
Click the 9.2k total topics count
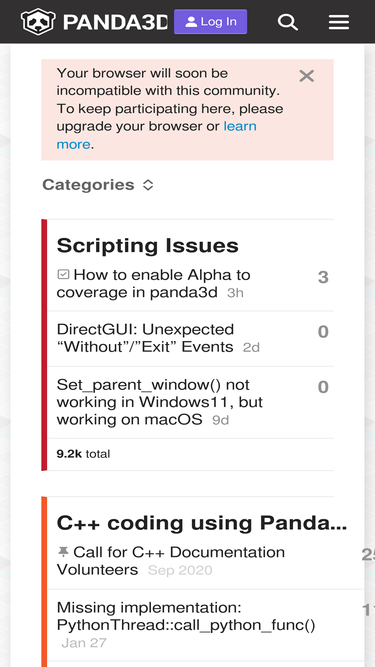(83, 454)
